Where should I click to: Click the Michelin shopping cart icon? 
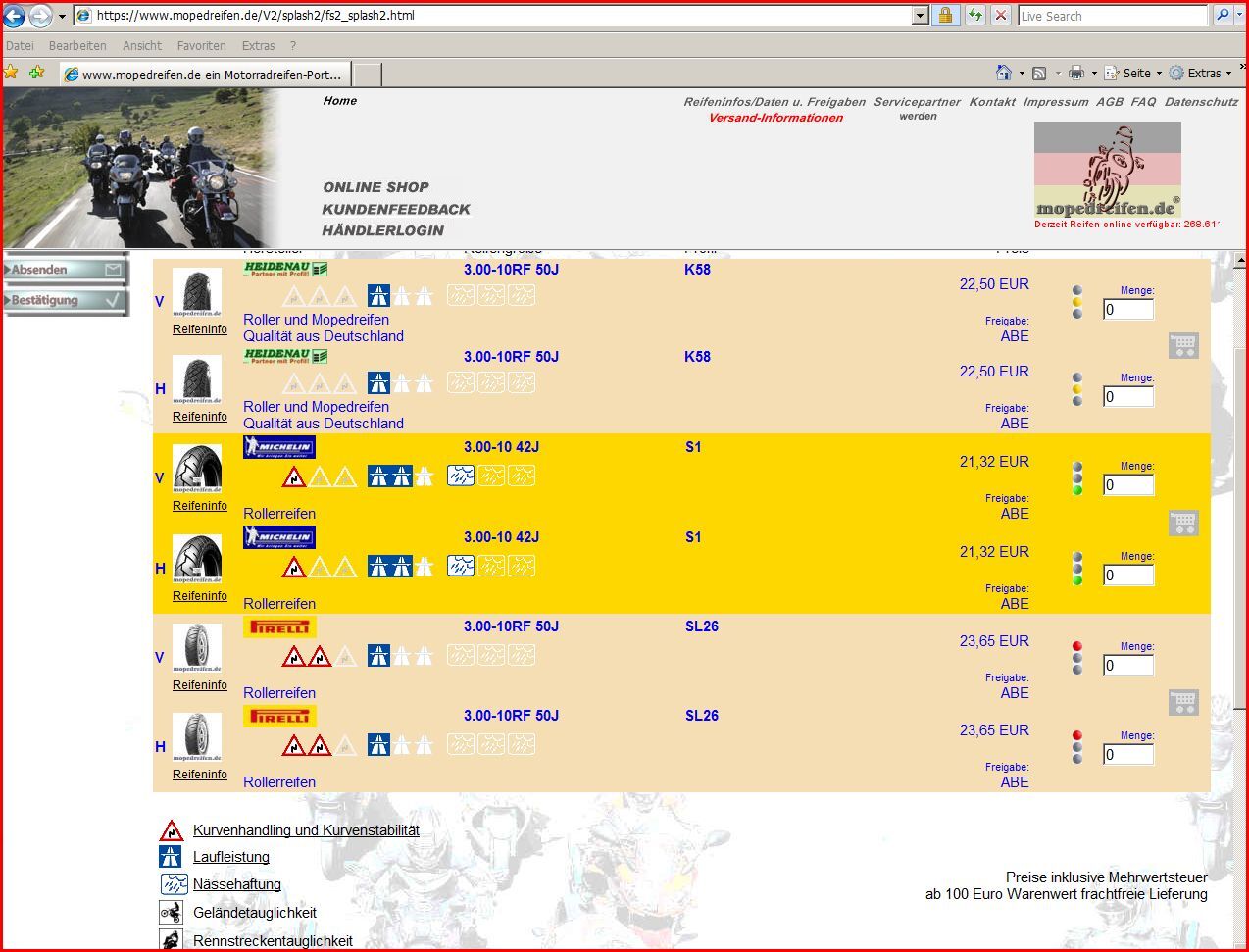click(1183, 524)
